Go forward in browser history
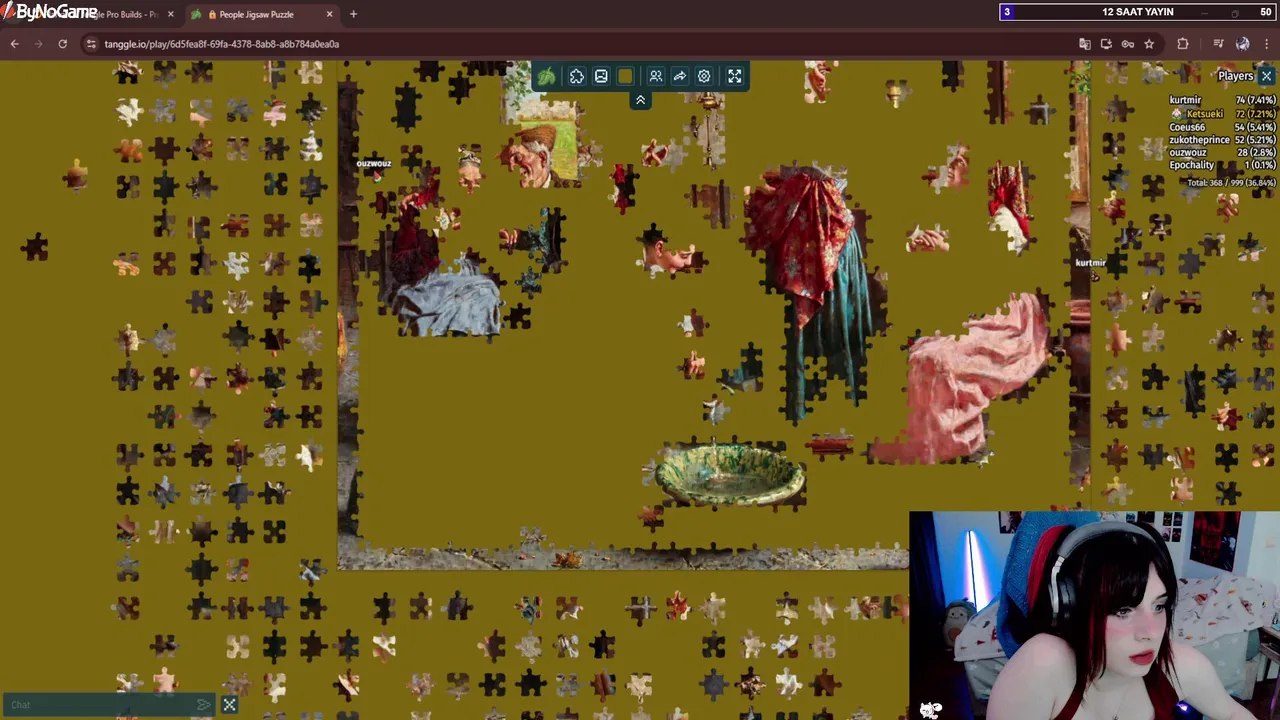 [x=38, y=44]
